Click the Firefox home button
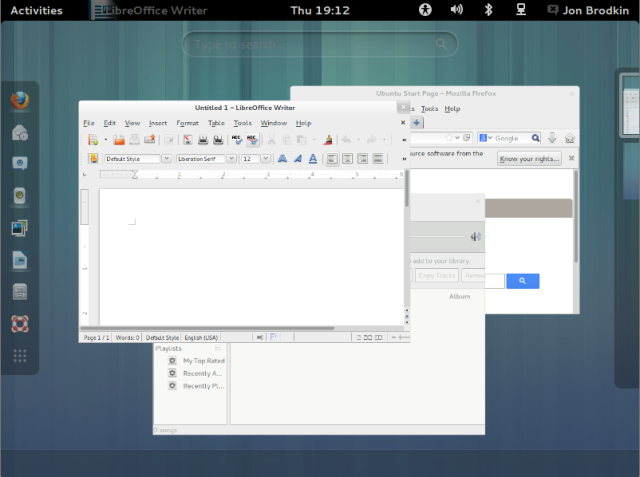The height and width of the screenshot is (477, 640). 568,138
